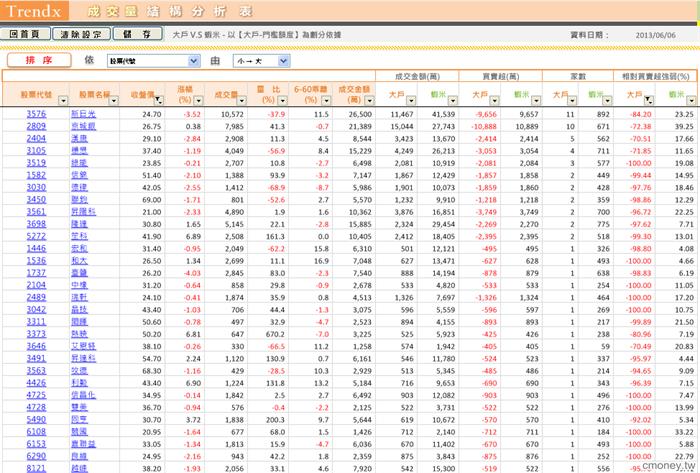This screenshot has width=700, height=473.
Task: Click filter arrow on 量比(%) column
Action: coord(282,100)
